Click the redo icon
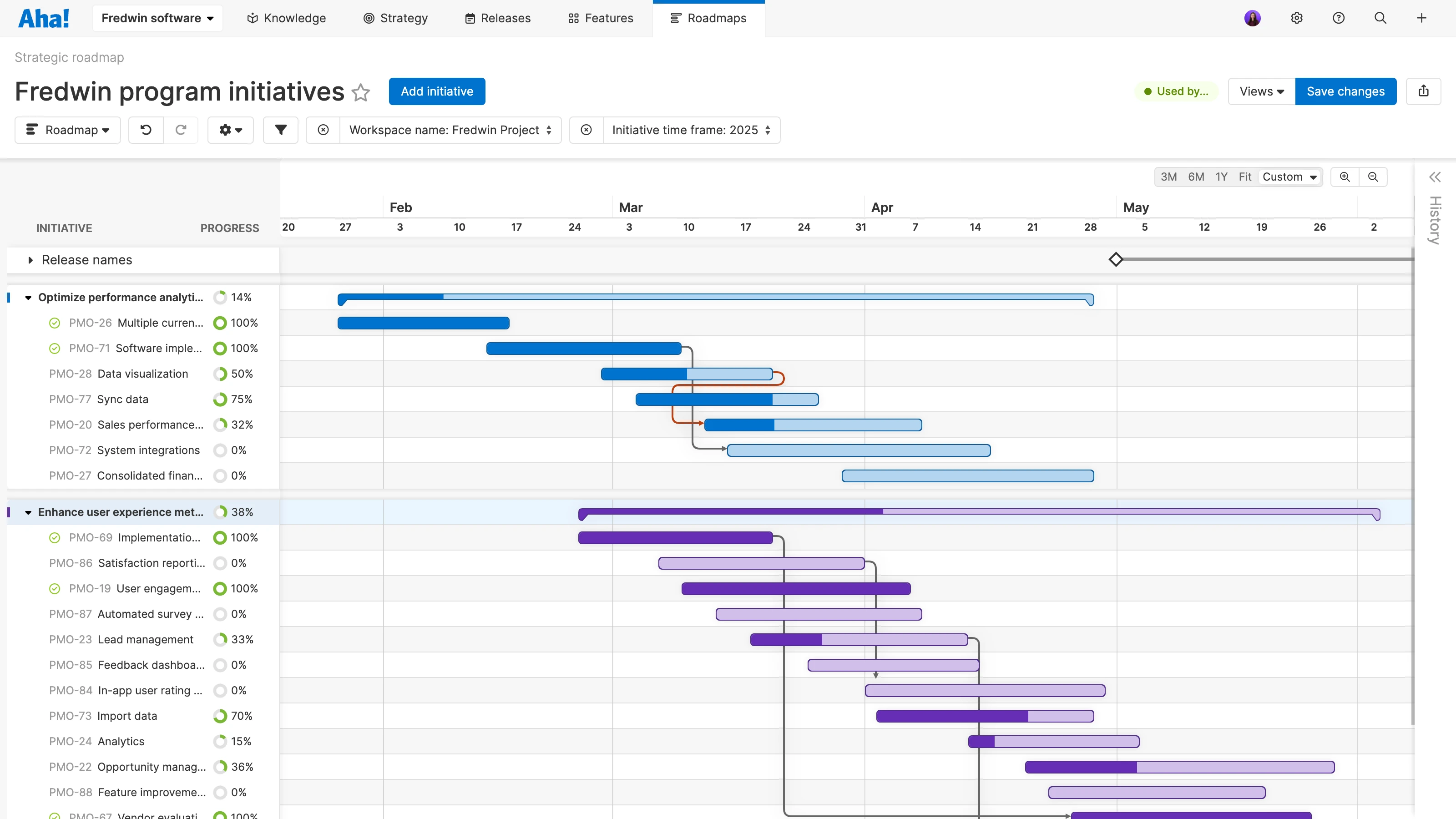This screenshot has width=1456, height=819. pos(181,129)
